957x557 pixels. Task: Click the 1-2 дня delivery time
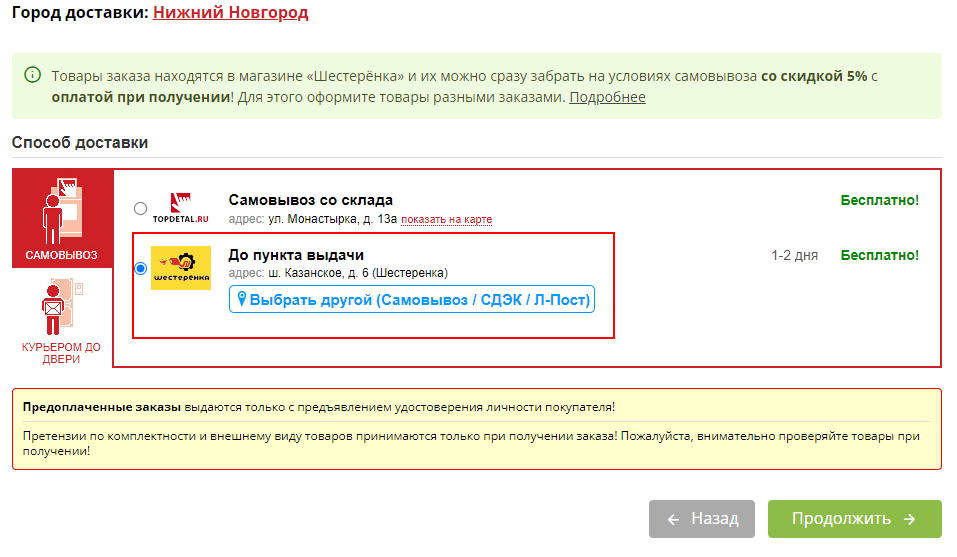click(794, 255)
